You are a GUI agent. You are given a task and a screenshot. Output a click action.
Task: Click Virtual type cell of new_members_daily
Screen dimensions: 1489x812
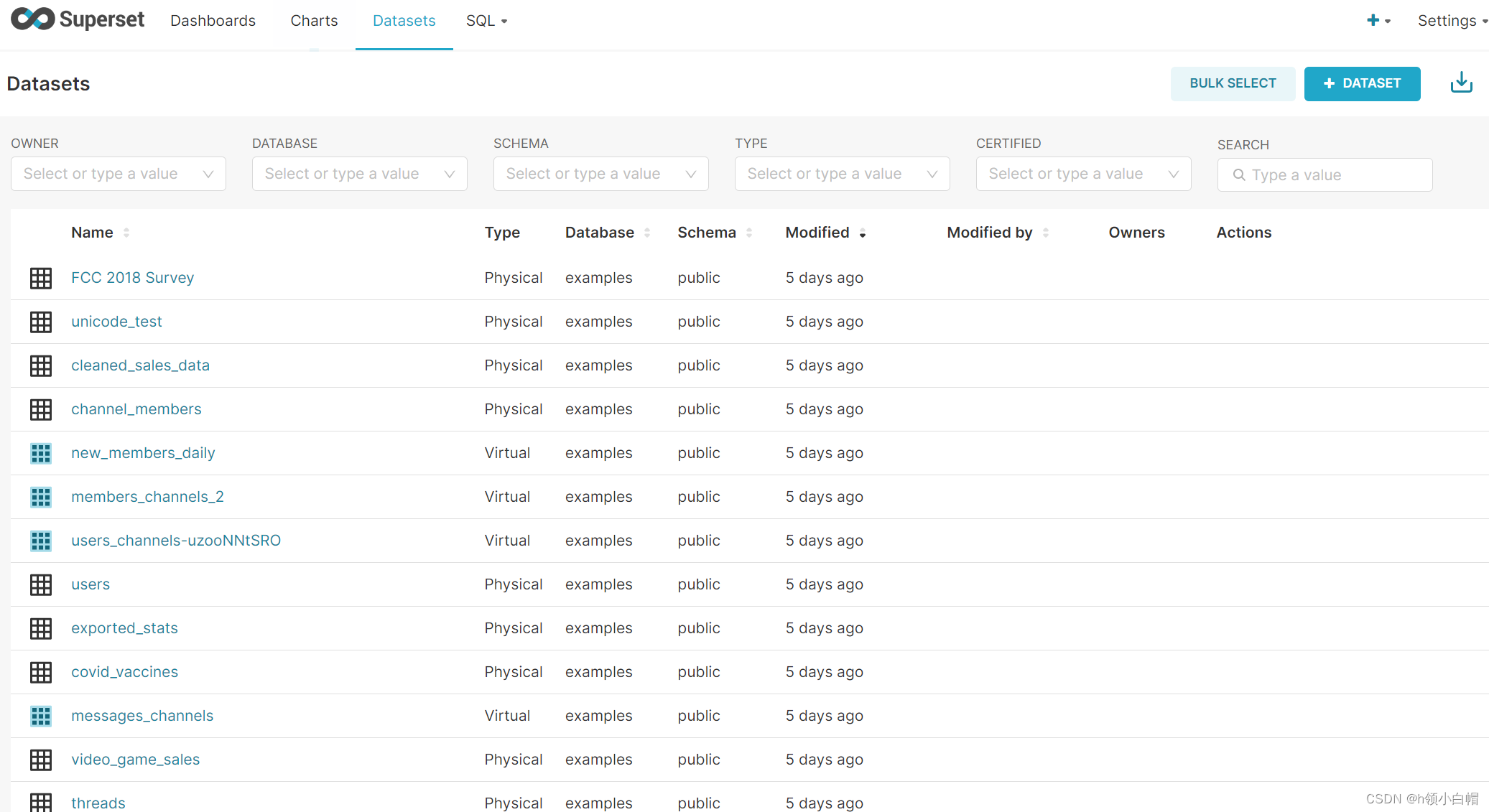tap(507, 453)
